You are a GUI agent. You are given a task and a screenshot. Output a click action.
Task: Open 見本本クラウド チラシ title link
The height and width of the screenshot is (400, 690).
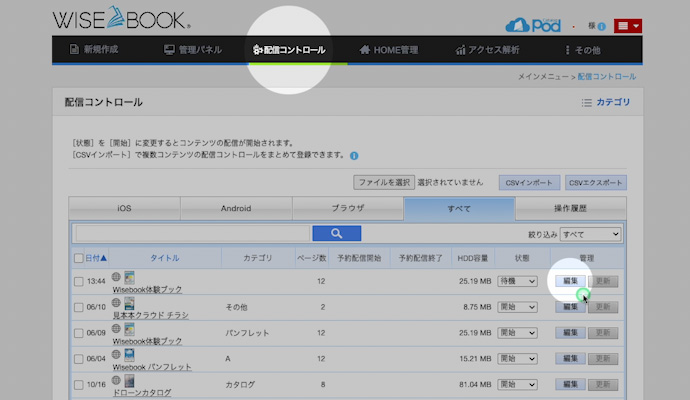tap(150, 315)
